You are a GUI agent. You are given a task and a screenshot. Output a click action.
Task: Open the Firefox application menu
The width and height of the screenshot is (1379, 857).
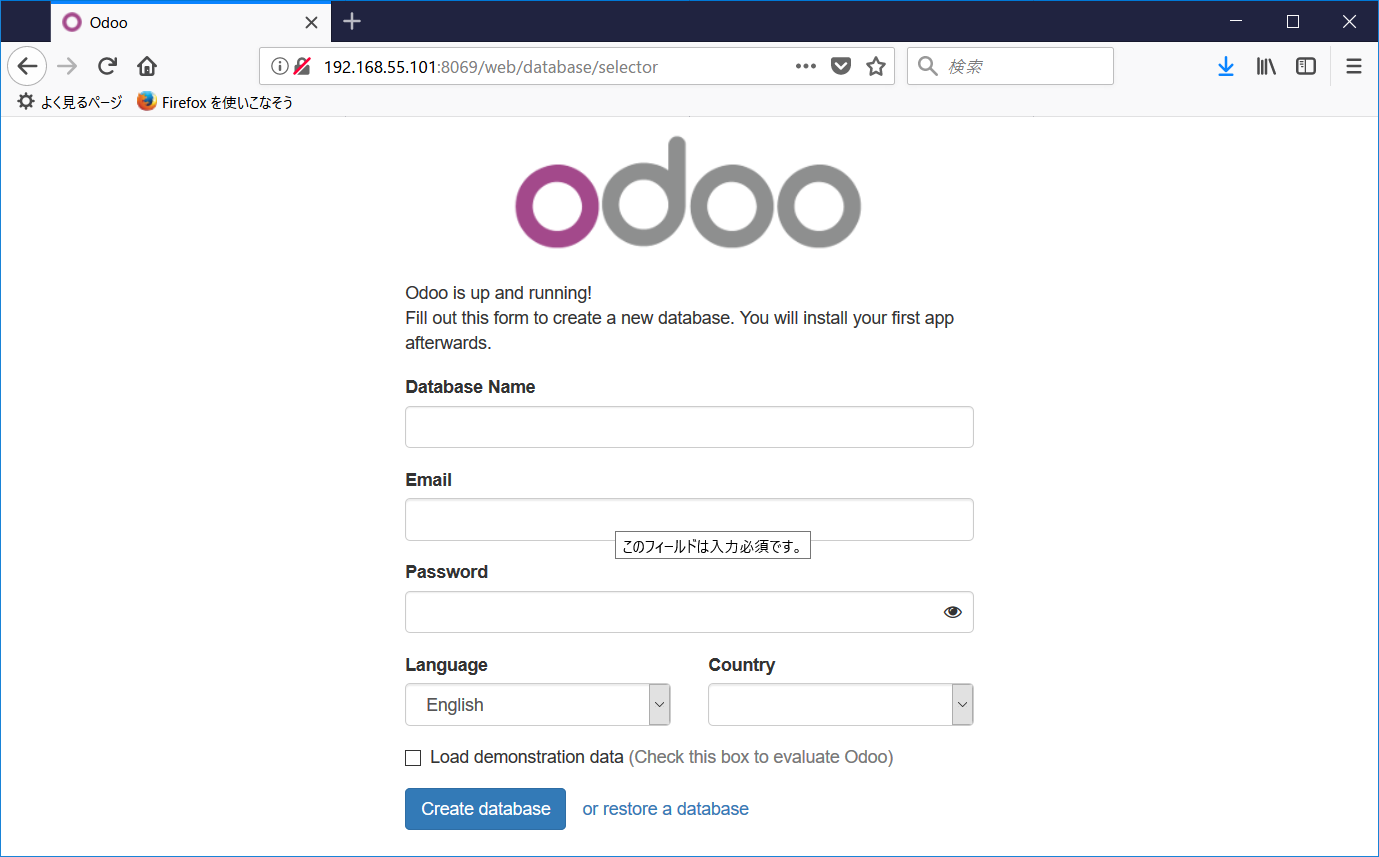point(1353,66)
